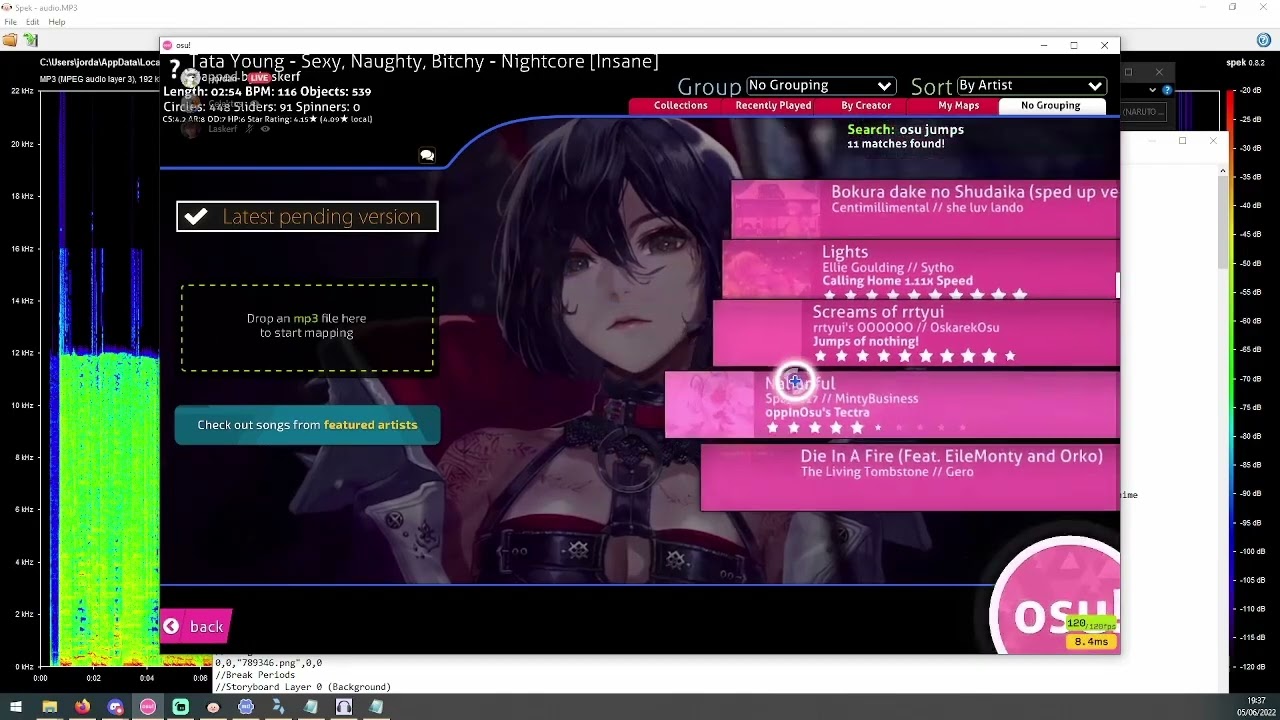Select the No Grouping tab
This screenshot has height=720, width=1280.
(1050, 106)
